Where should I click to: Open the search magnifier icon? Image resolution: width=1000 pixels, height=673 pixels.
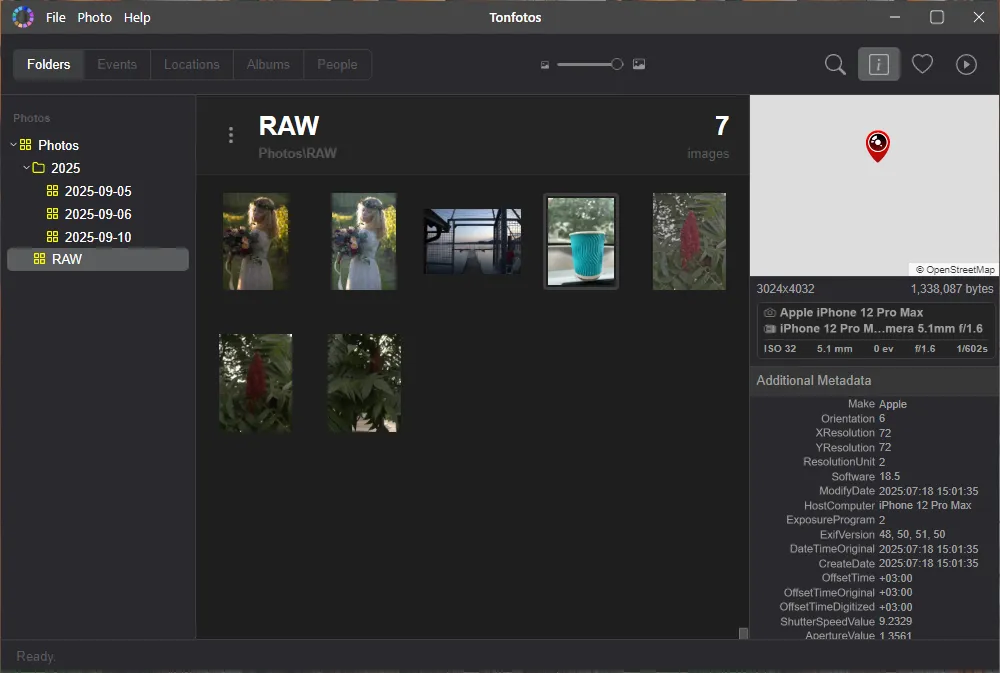(x=835, y=65)
